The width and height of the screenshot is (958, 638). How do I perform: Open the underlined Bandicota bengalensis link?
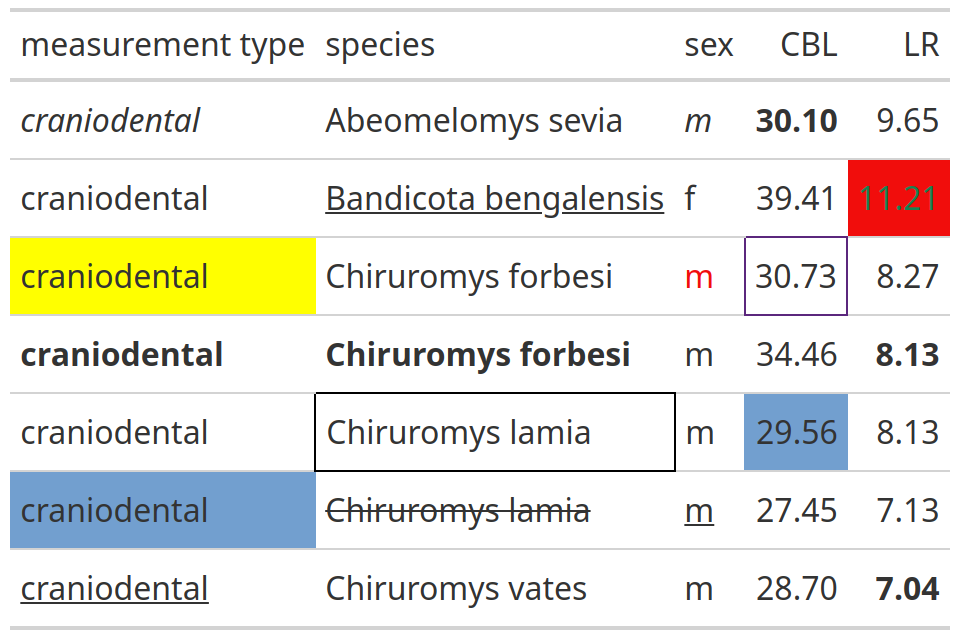(494, 199)
